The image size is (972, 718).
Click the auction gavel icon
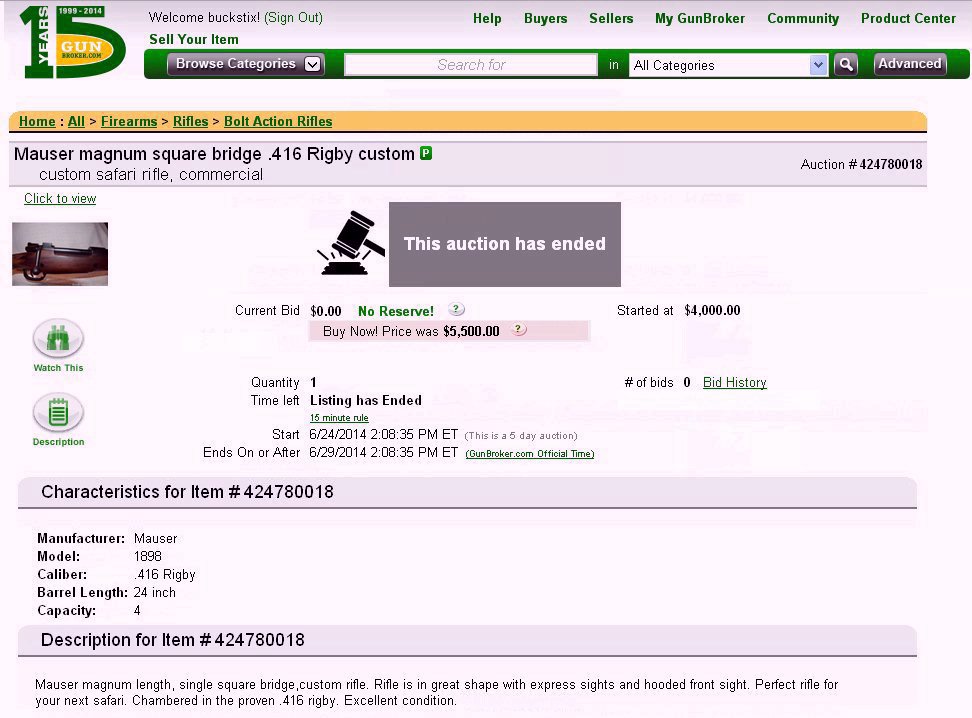(x=351, y=244)
